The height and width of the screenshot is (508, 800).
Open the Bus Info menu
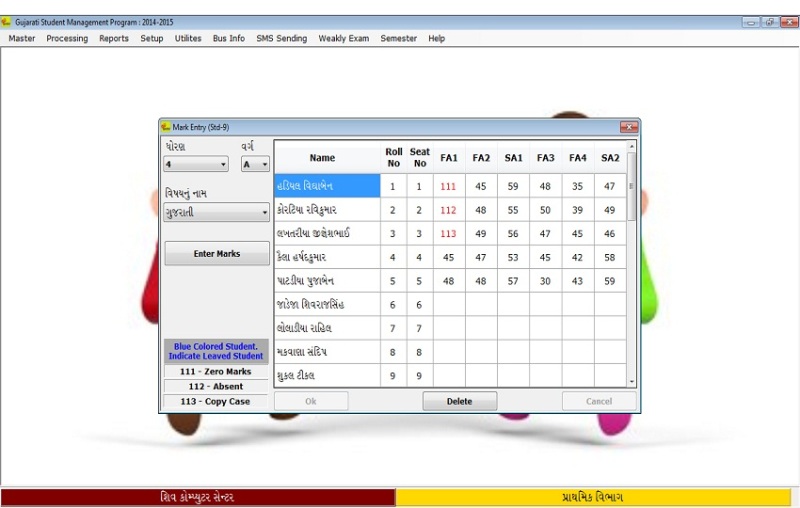[228, 39]
